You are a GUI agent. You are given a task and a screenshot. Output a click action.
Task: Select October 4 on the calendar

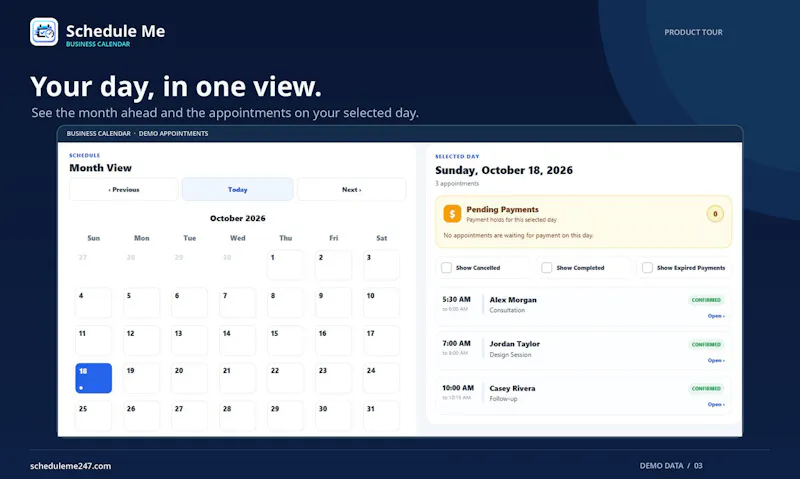[93, 302]
